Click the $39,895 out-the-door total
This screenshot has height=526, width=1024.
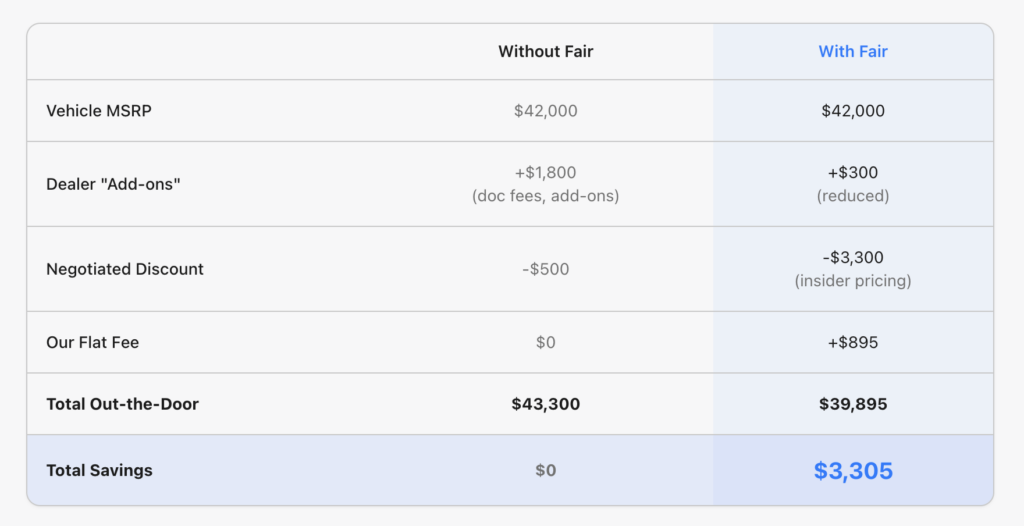pos(853,404)
